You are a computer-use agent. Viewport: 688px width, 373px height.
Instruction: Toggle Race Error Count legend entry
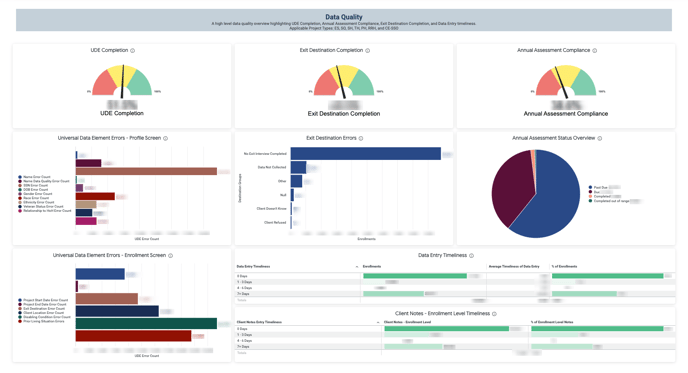34,198
